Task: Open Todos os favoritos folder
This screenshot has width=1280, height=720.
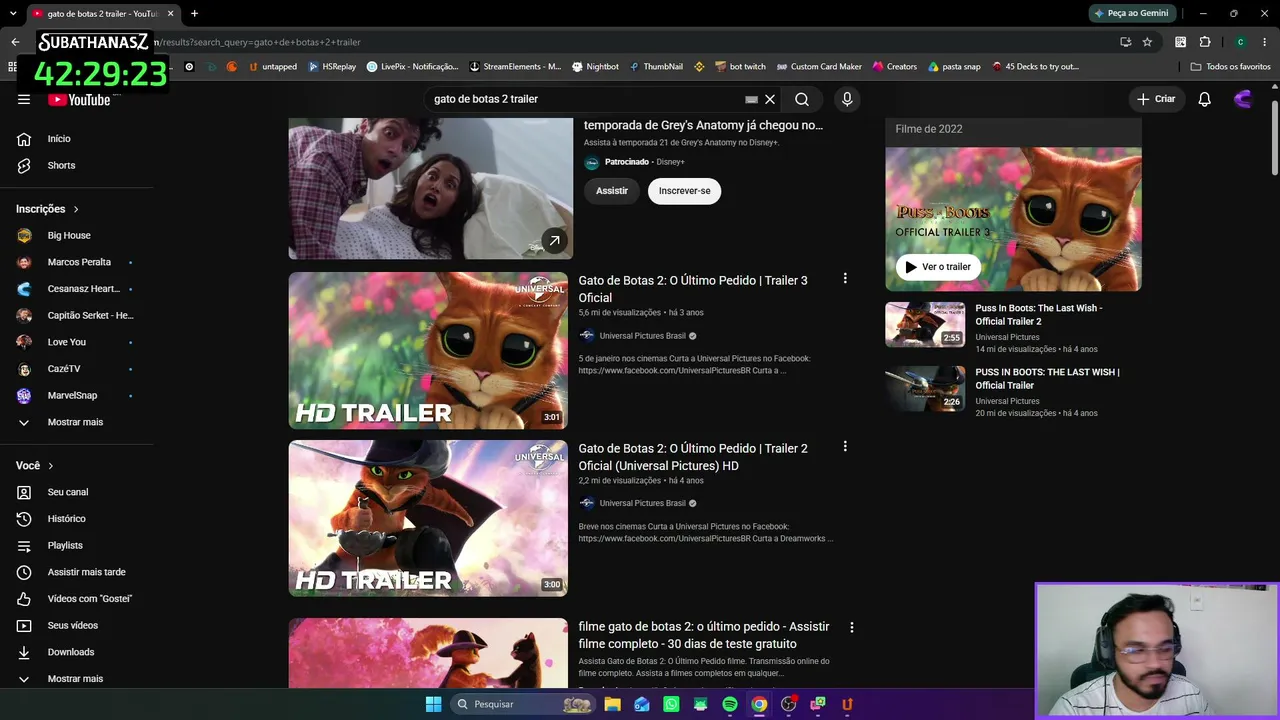Action: pos(1231,67)
